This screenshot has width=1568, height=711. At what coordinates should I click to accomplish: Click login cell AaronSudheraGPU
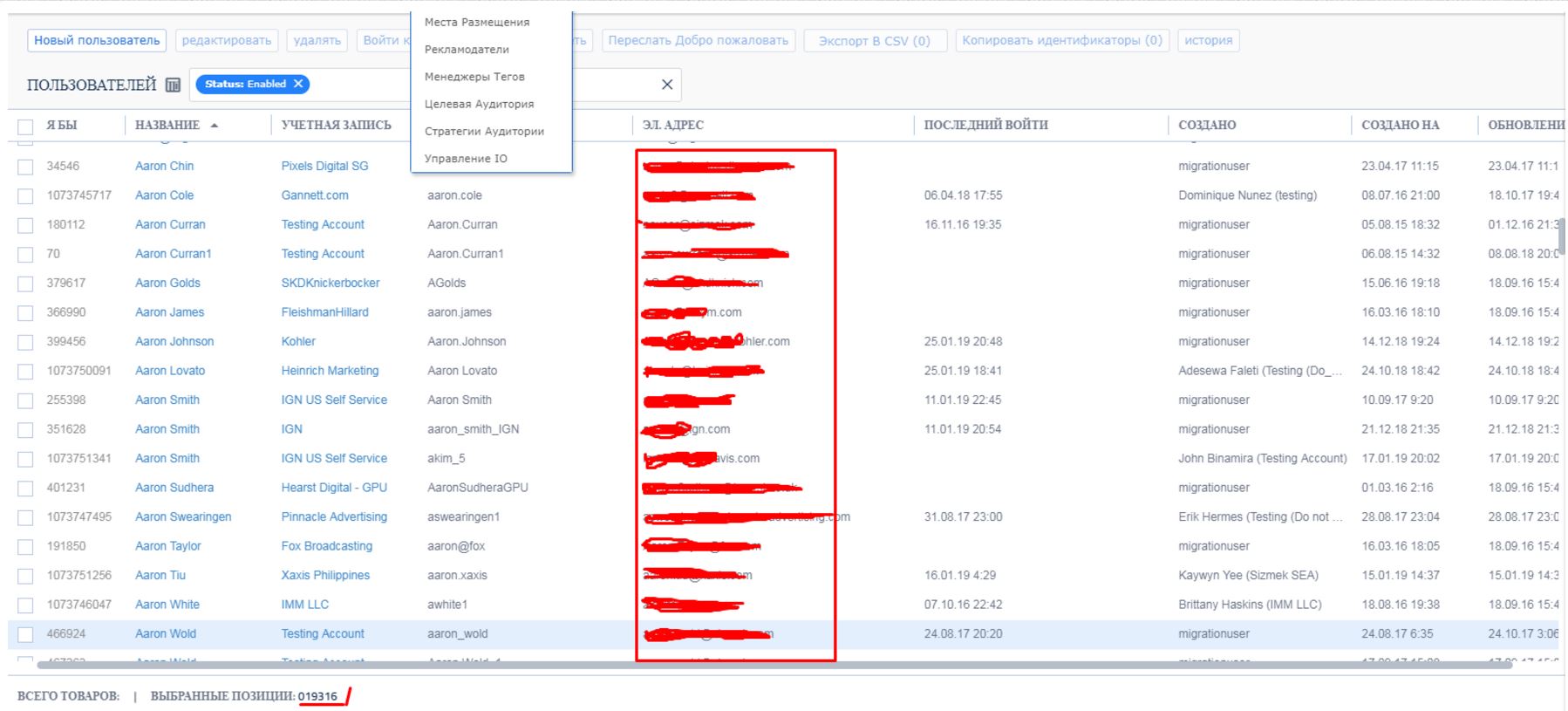[478, 488]
